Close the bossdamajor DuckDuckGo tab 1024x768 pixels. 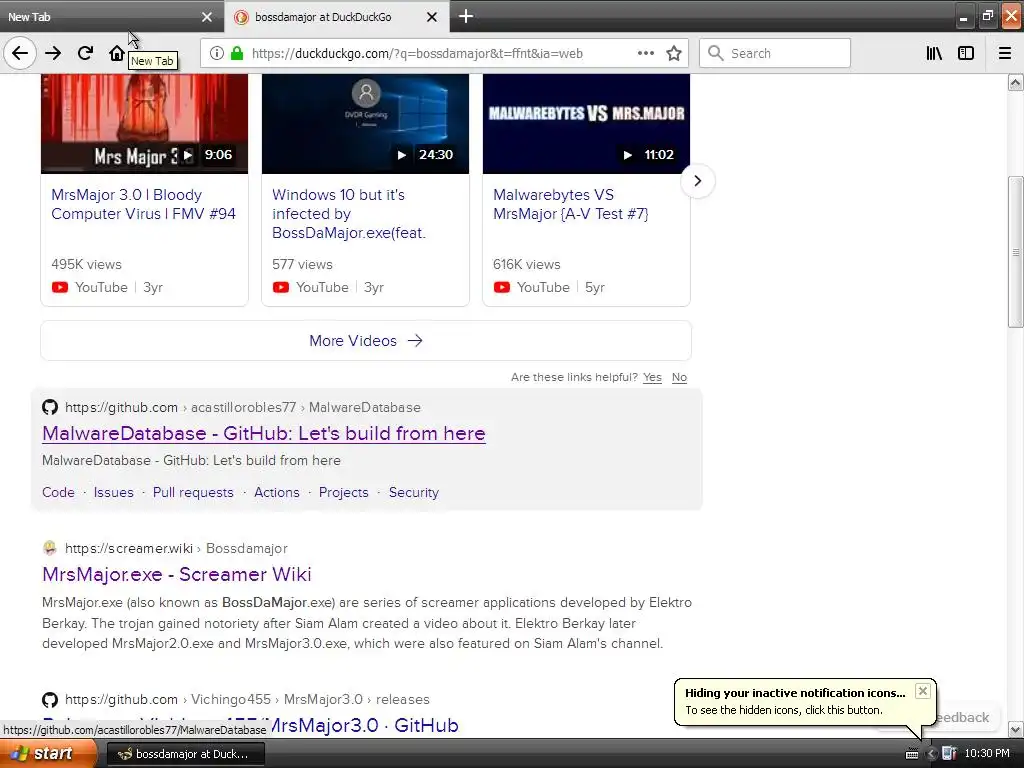[x=432, y=17]
